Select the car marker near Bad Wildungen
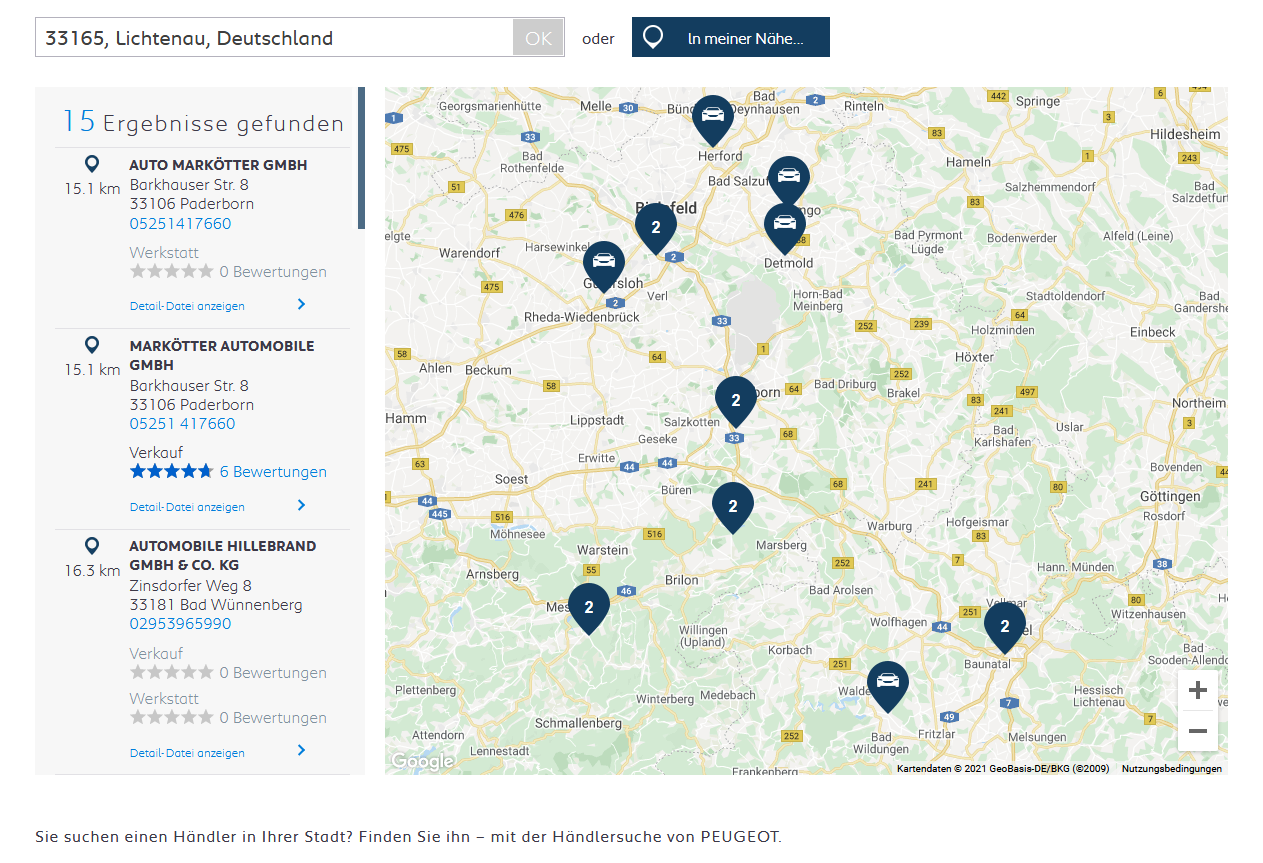 click(887, 683)
